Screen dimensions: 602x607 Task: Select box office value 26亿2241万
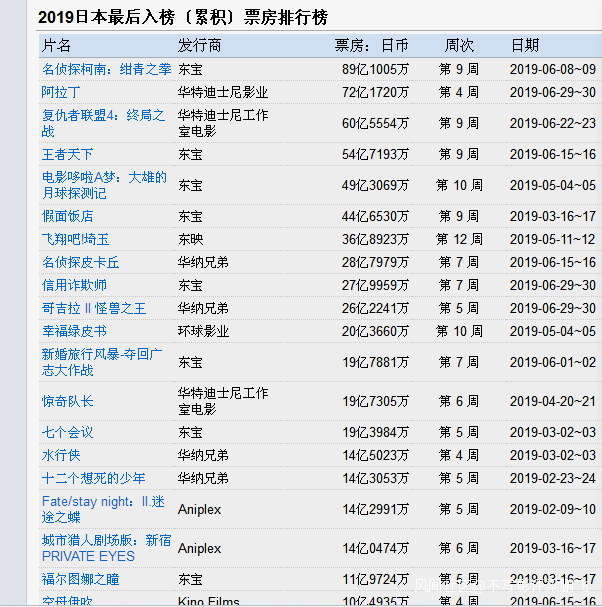(x=375, y=309)
